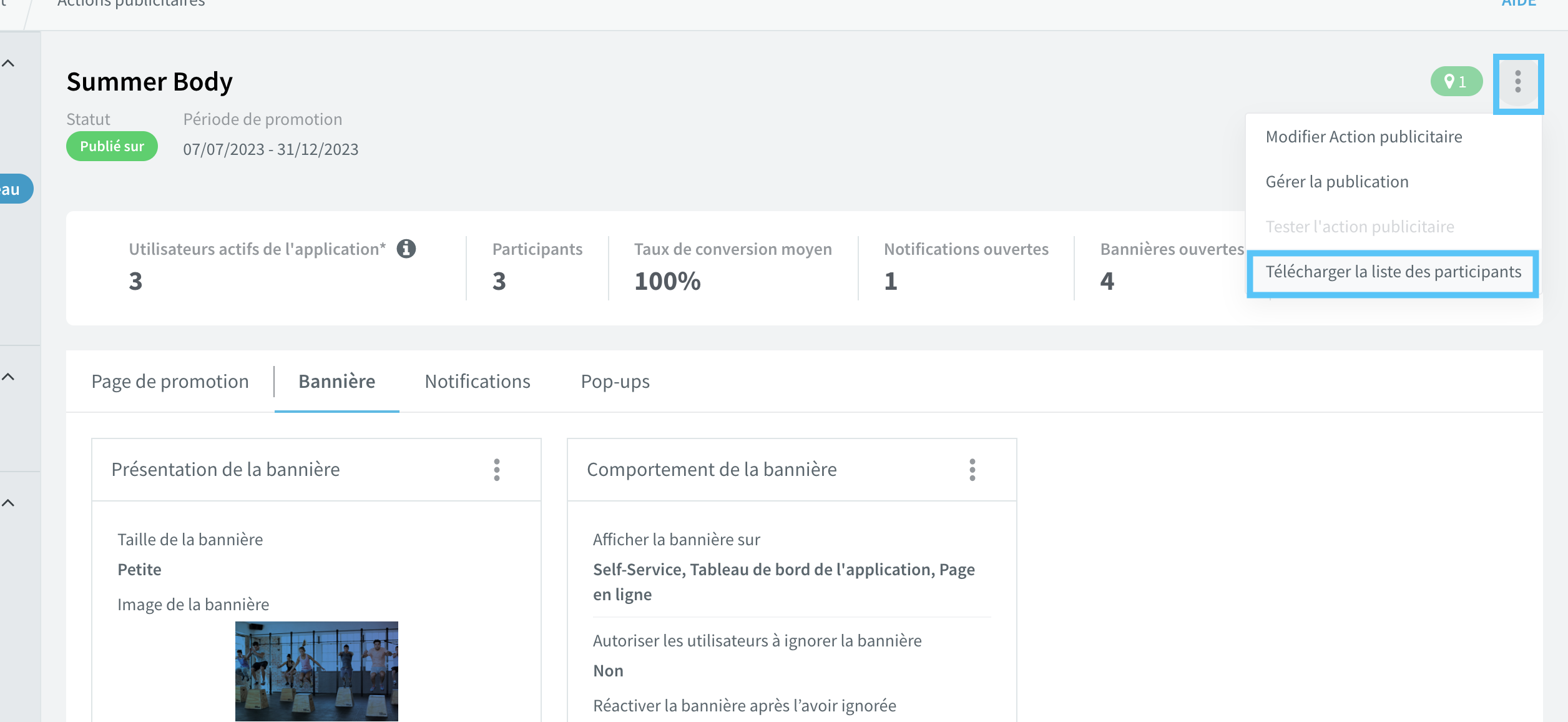
Task: Select the Bannière tab
Action: tap(337, 381)
